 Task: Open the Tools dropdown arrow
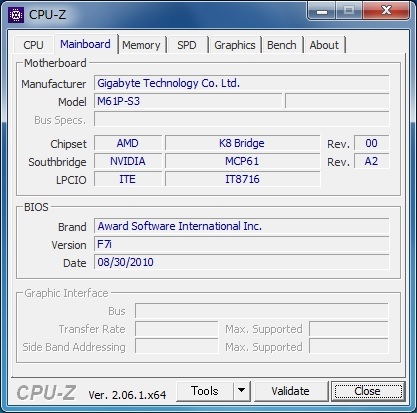point(242,391)
